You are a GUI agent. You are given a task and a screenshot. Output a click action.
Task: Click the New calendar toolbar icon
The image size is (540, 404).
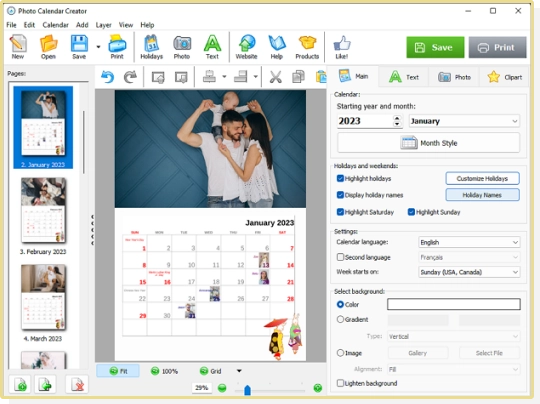(x=18, y=47)
